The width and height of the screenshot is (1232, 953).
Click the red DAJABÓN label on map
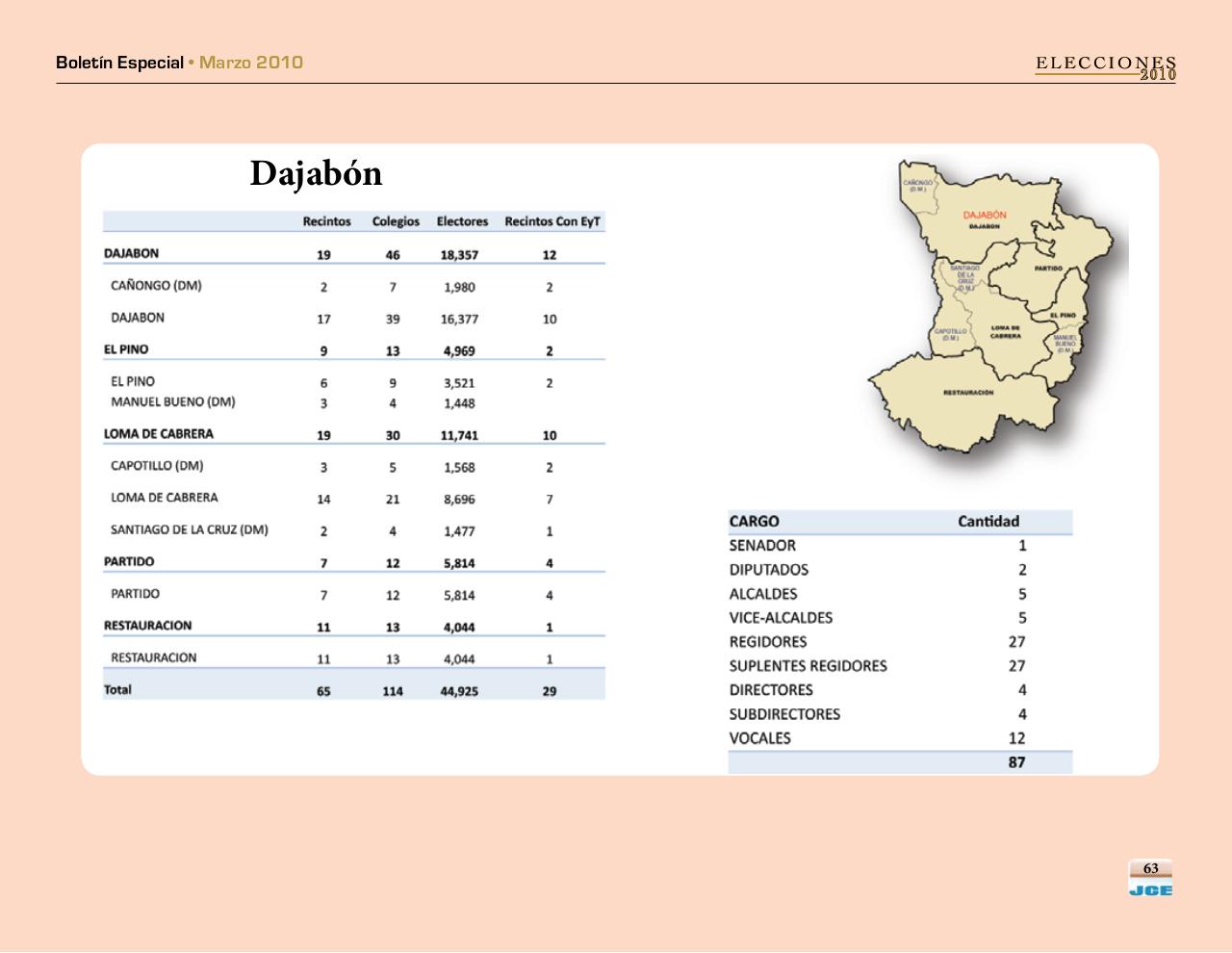click(x=984, y=216)
